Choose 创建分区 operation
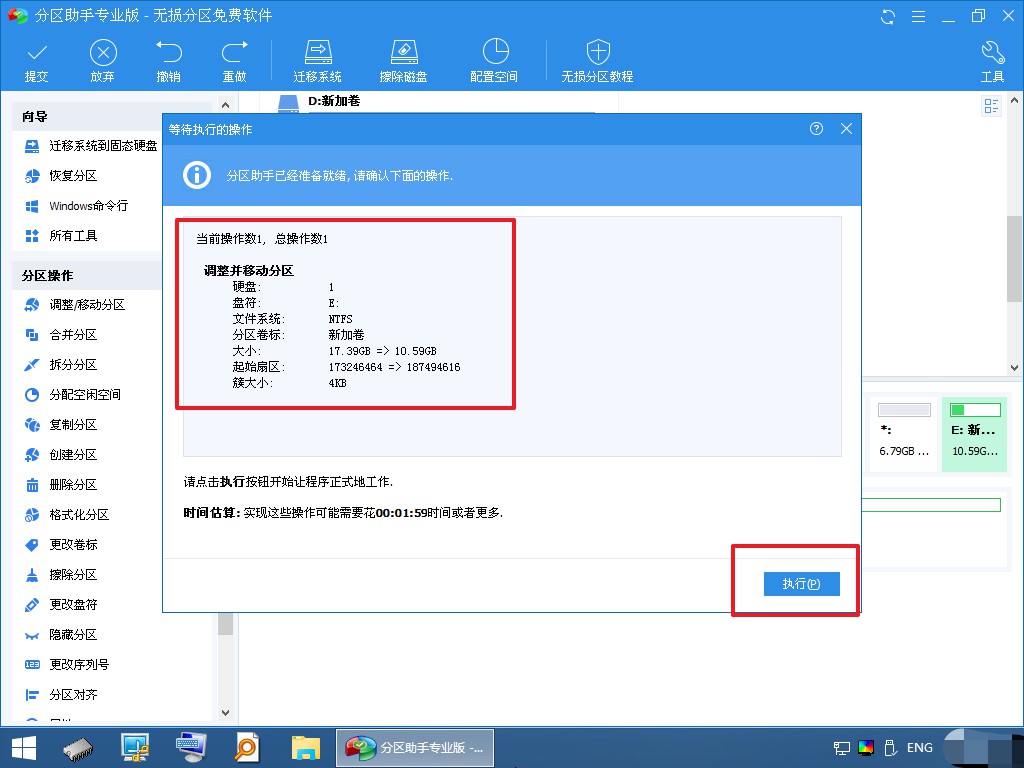 click(61, 455)
